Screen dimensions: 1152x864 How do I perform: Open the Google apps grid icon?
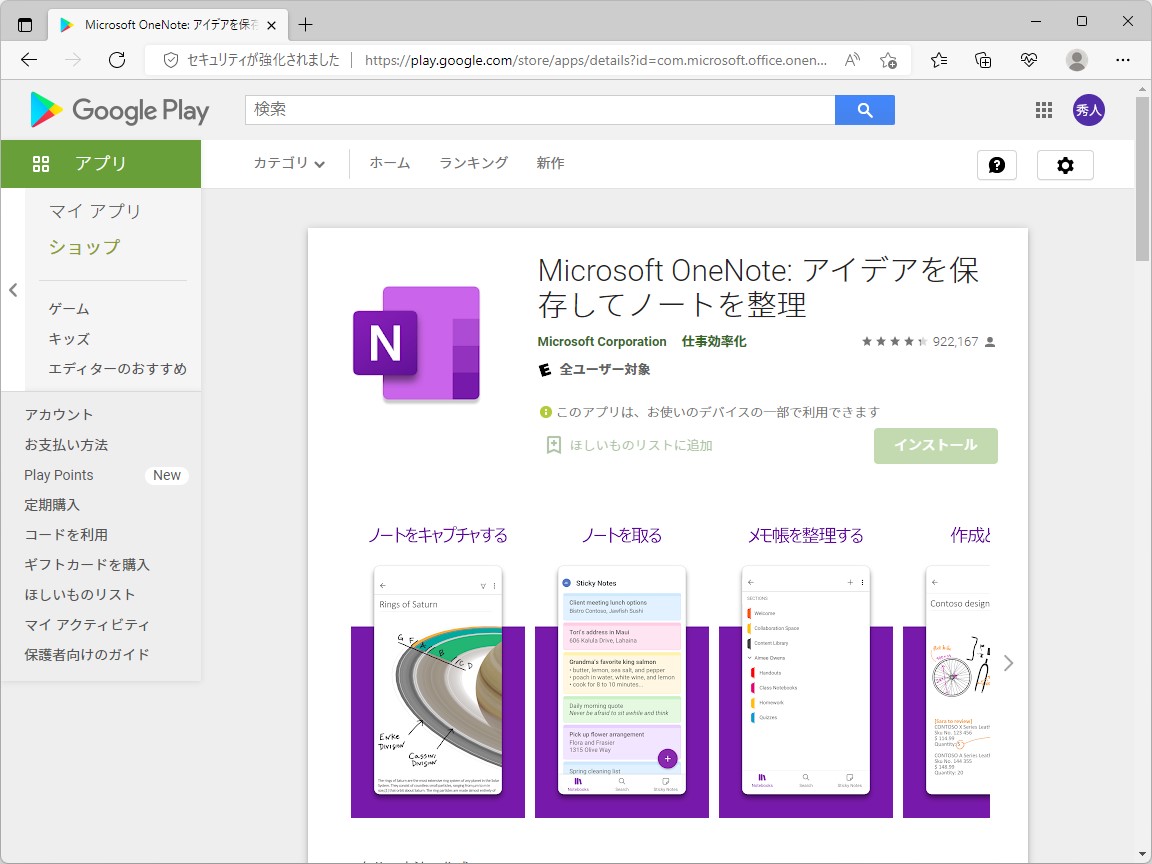click(x=1044, y=110)
